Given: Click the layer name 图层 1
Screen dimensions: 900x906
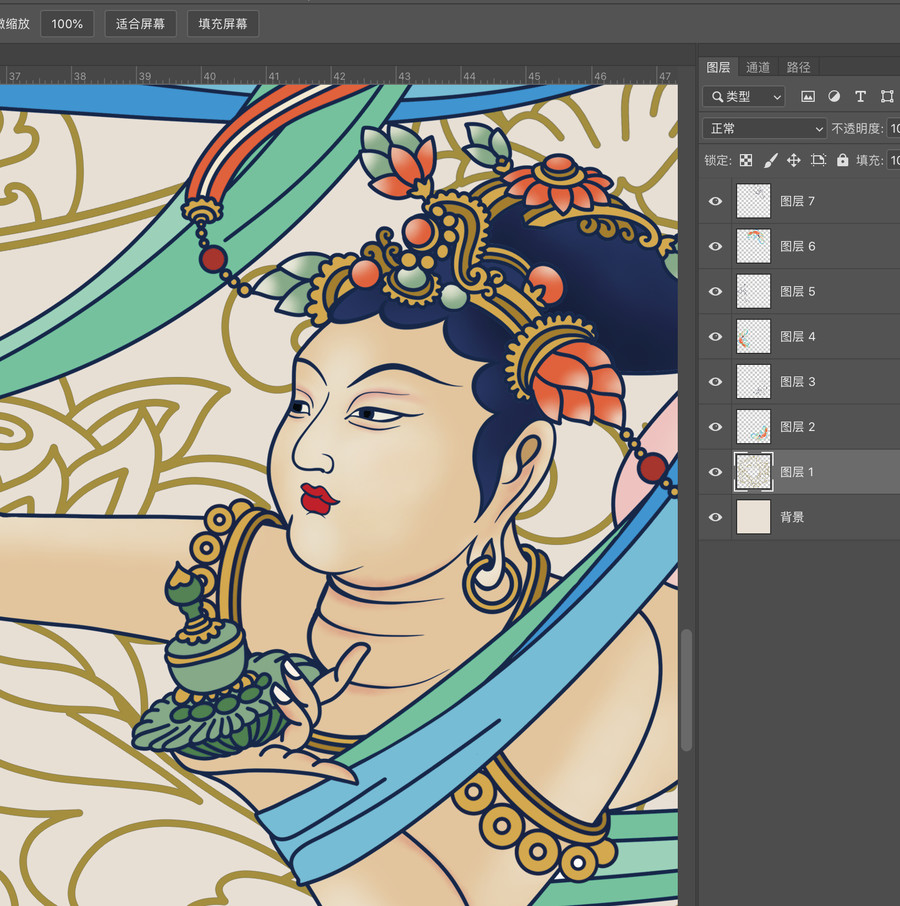Looking at the screenshot, I should (797, 471).
